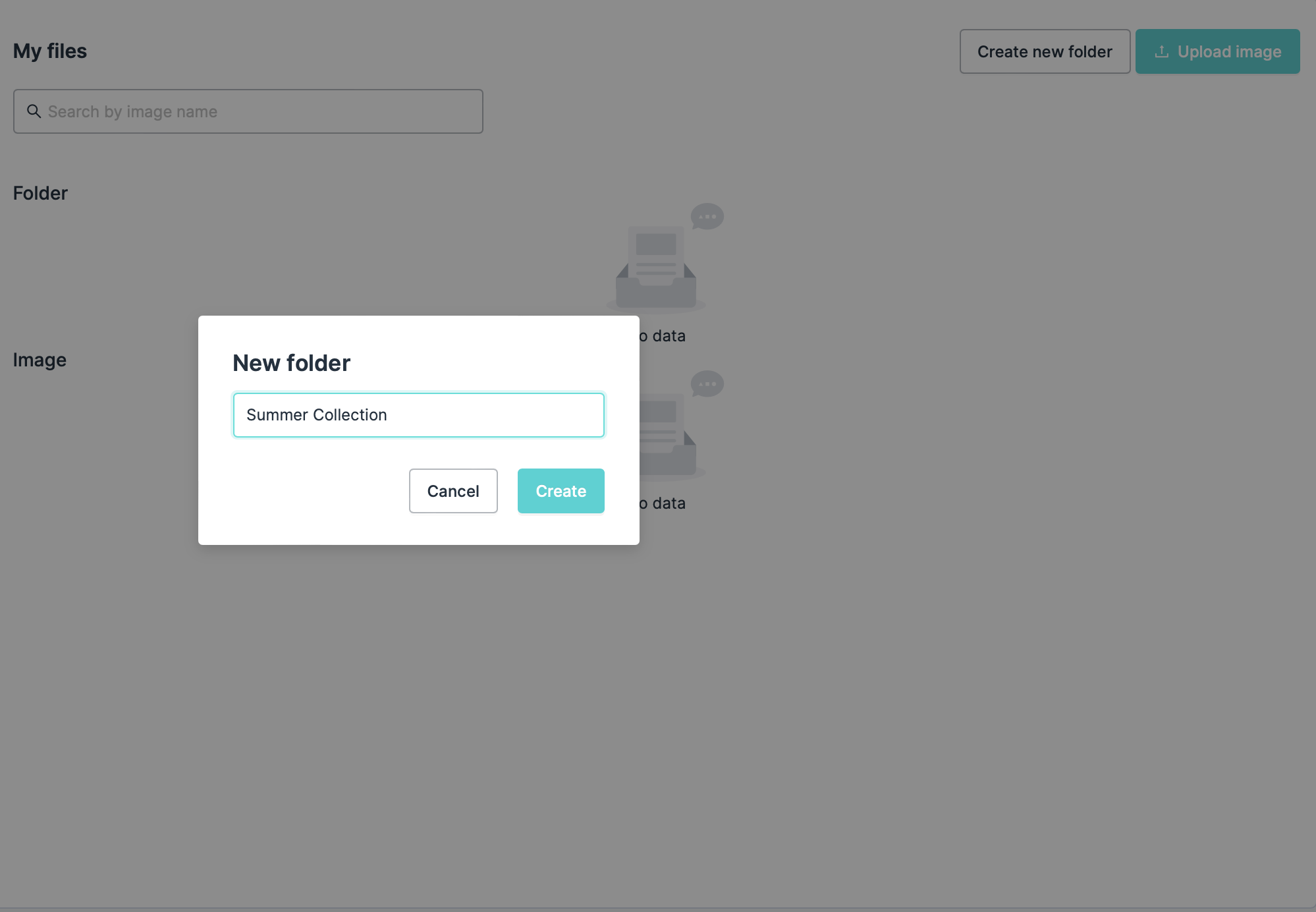Click the empty inbox illustration under Folder
The image size is (1316, 912).
pyautogui.click(x=656, y=267)
